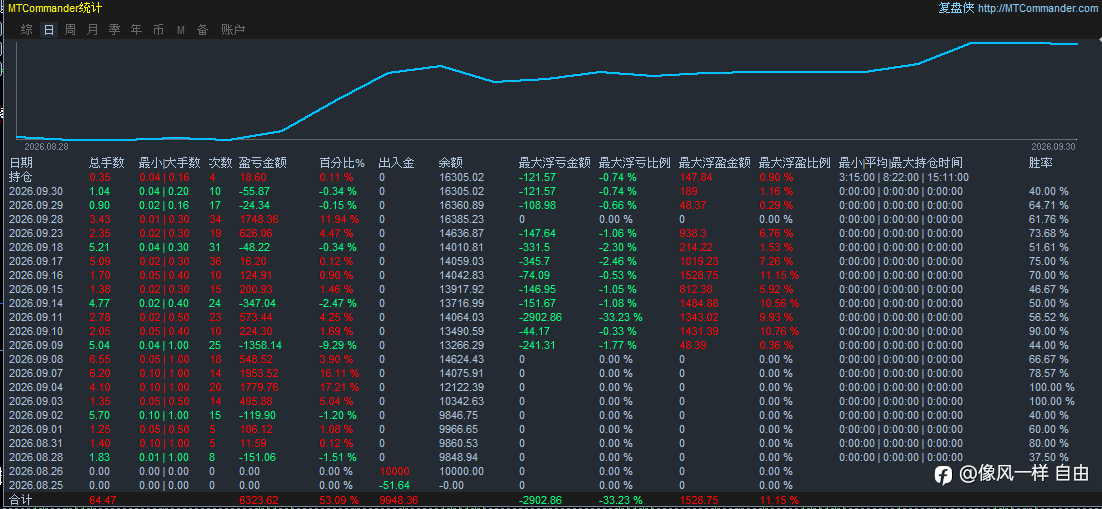Click the 次数 column header
The height and width of the screenshot is (509, 1102).
(220, 162)
